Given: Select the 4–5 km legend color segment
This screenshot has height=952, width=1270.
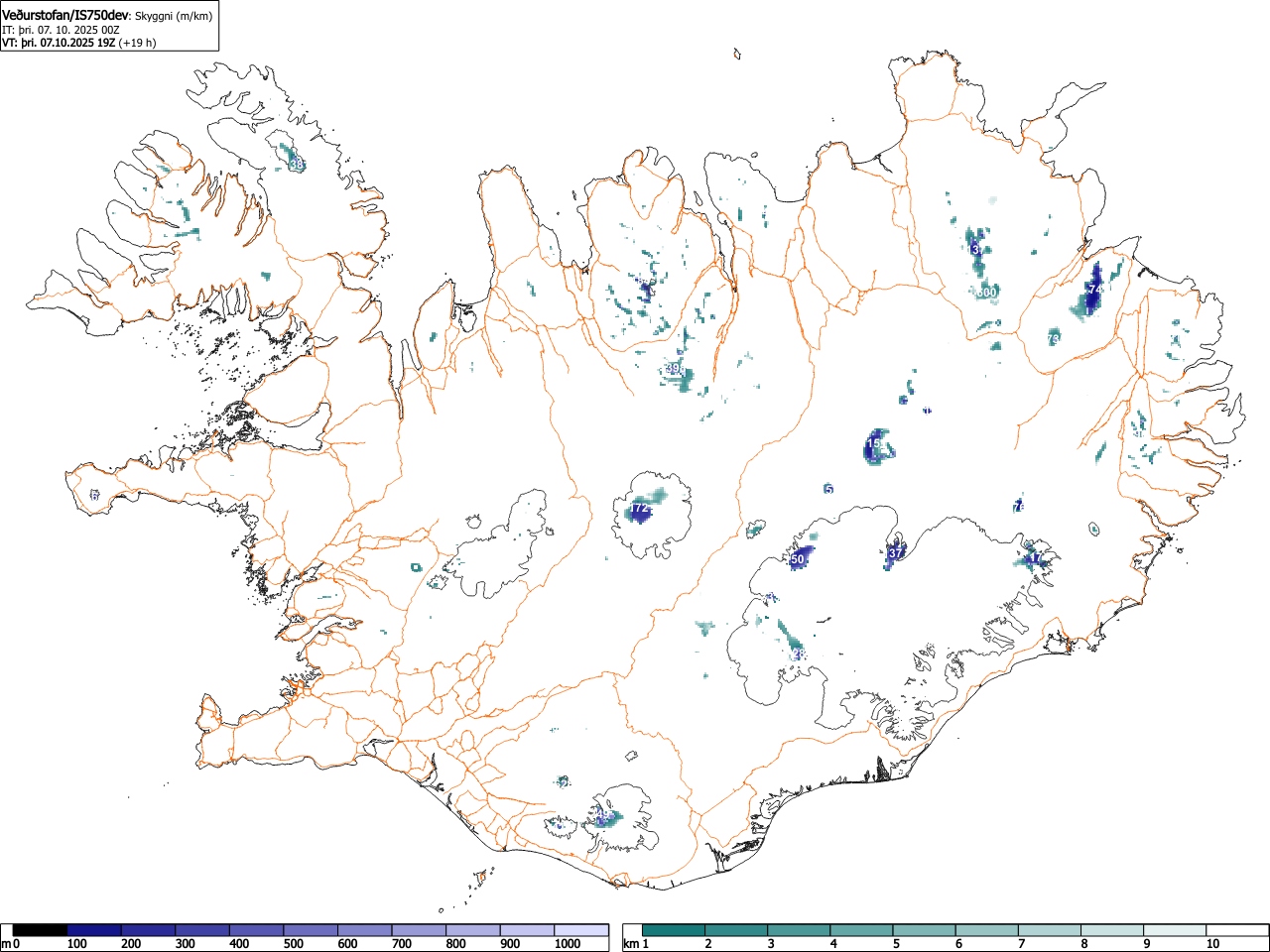Looking at the screenshot, I should coord(861,930).
